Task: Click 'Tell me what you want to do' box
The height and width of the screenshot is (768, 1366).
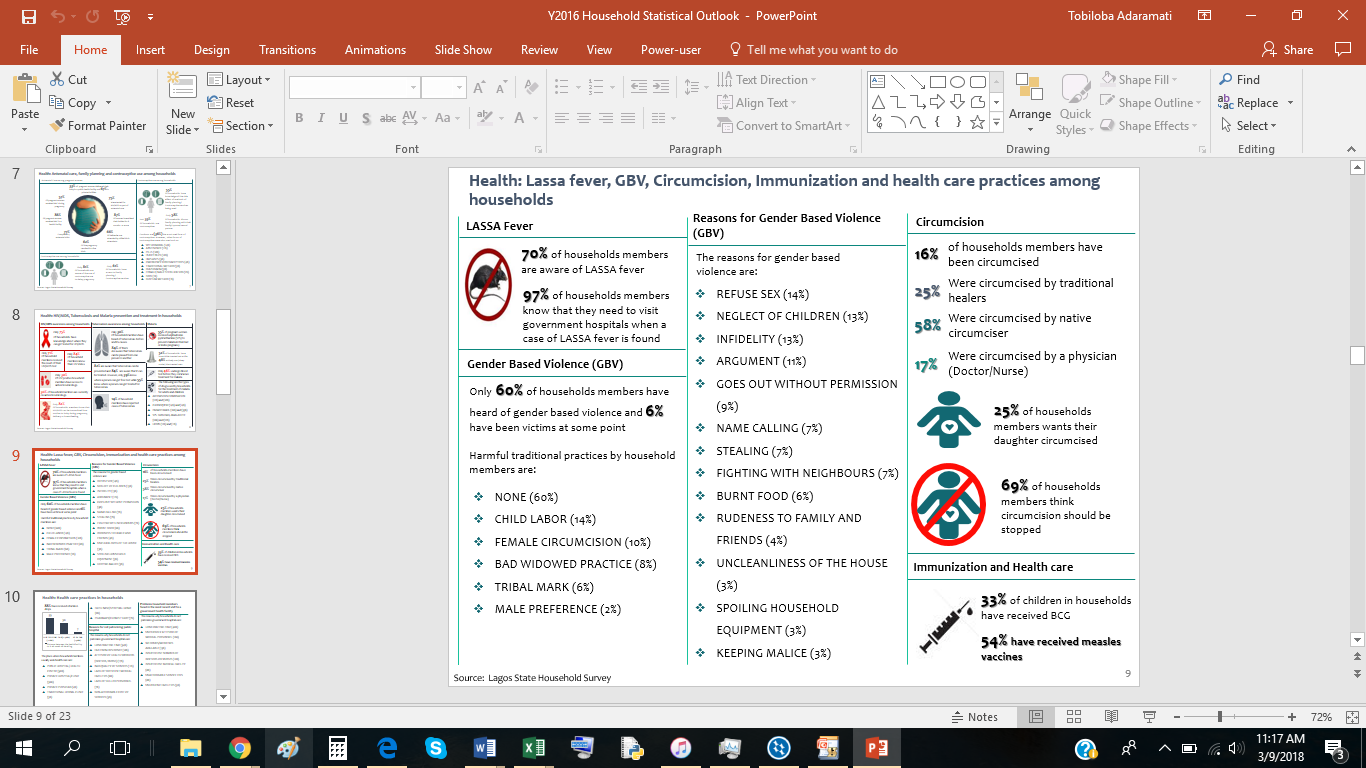Action: point(814,50)
